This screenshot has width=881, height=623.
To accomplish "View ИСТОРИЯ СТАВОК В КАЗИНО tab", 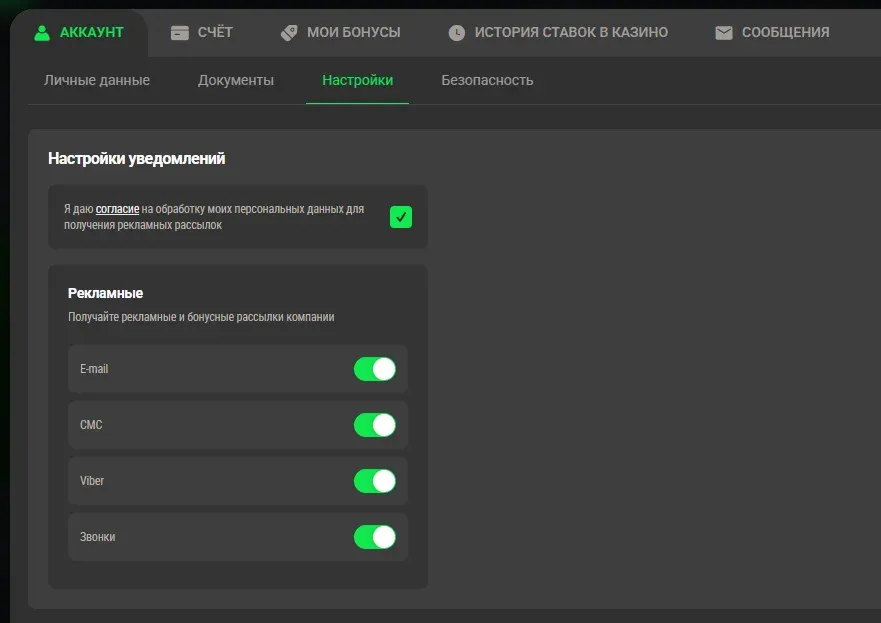I will pos(558,33).
